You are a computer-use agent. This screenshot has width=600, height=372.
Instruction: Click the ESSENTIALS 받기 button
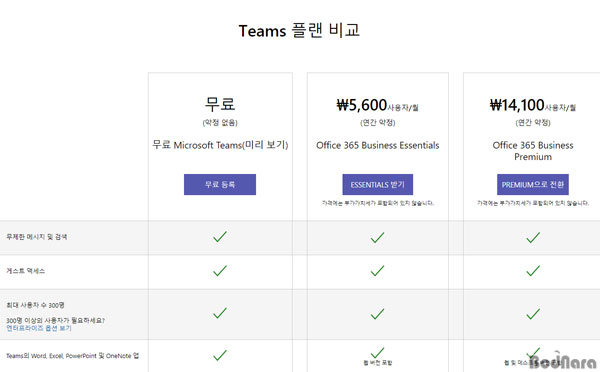[377, 184]
